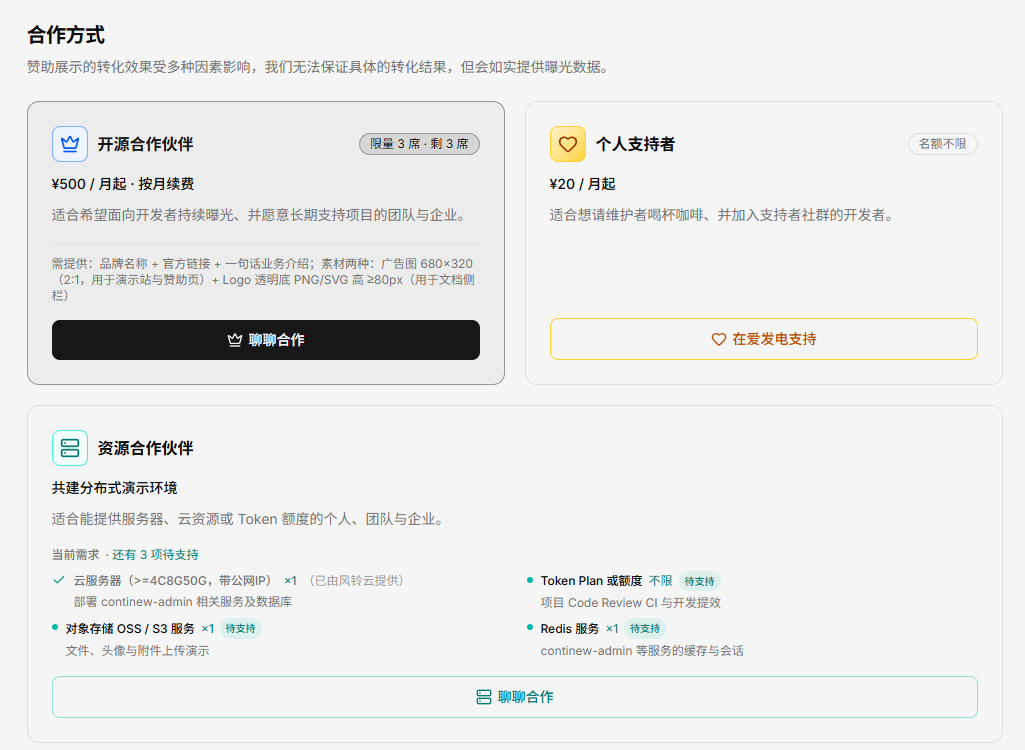The width and height of the screenshot is (1025, 750).
Task: Click the 待支持 tag next to Redis 服务
Action: pyautogui.click(x=645, y=628)
